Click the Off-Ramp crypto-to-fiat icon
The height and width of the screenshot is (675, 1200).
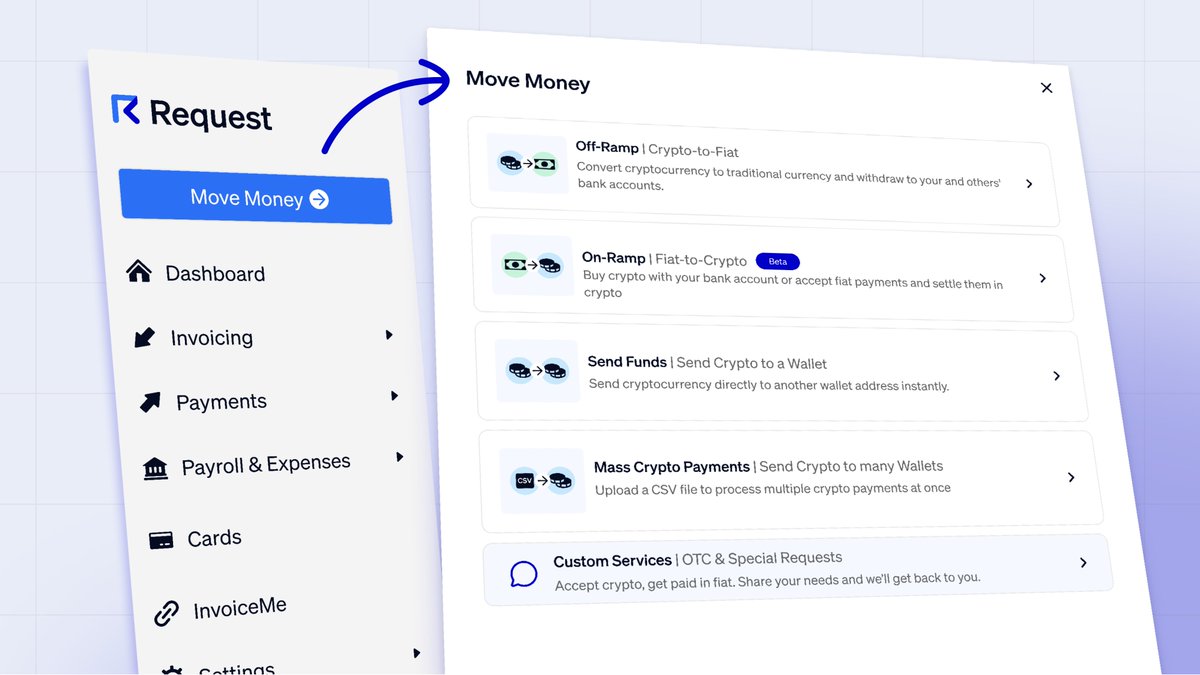528,163
